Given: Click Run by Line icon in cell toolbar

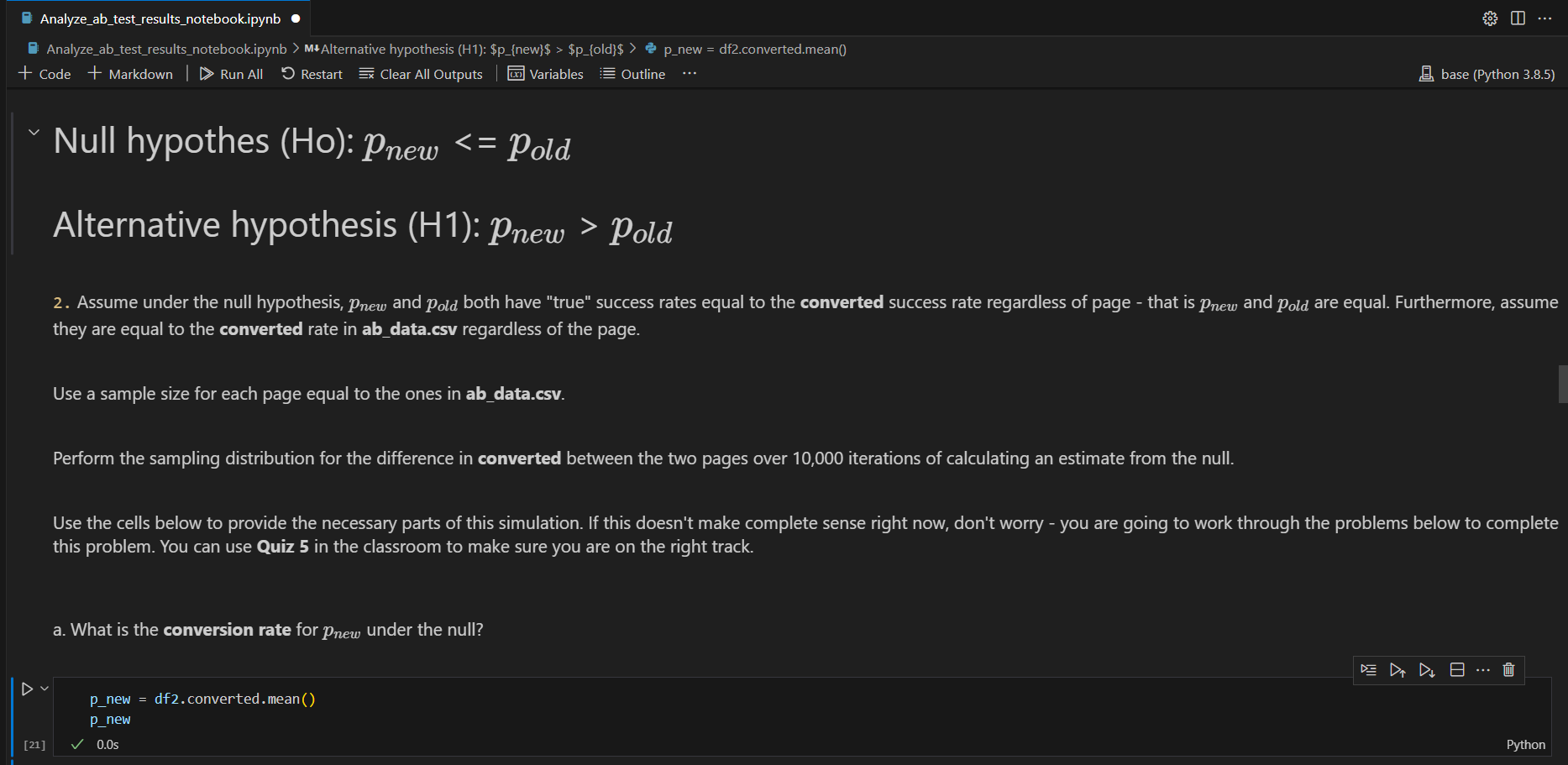Looking at the screenshot, I should (1368, 669).
